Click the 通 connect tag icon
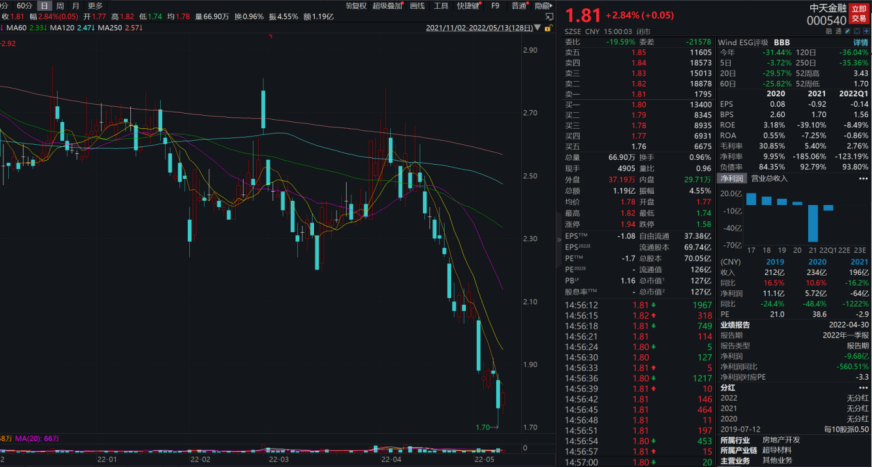This screenshot has height=468, width=872. pyautogui.click(x=839, y=32)
